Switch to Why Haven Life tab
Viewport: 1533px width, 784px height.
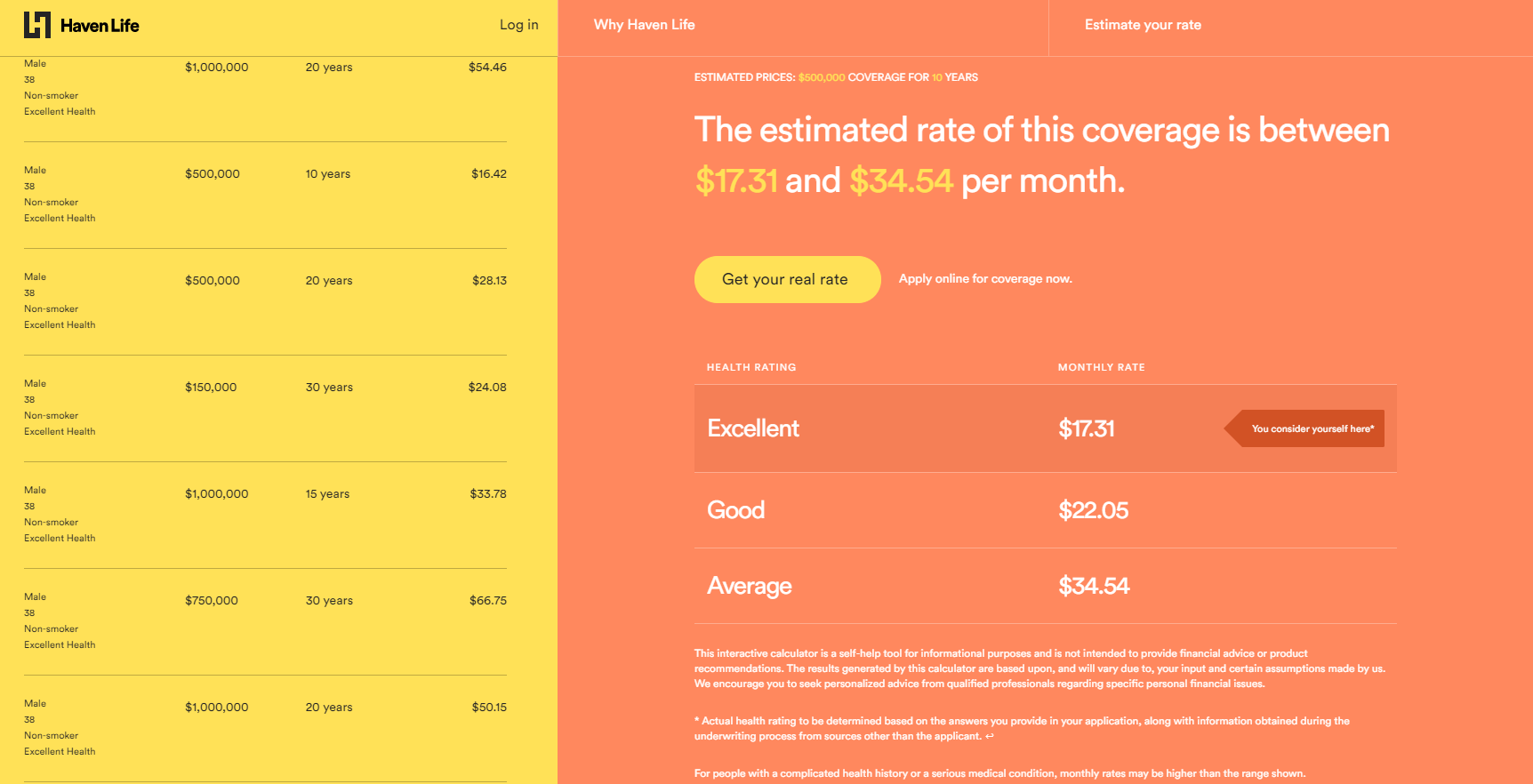pyautogui.click(x=645, y=25)
